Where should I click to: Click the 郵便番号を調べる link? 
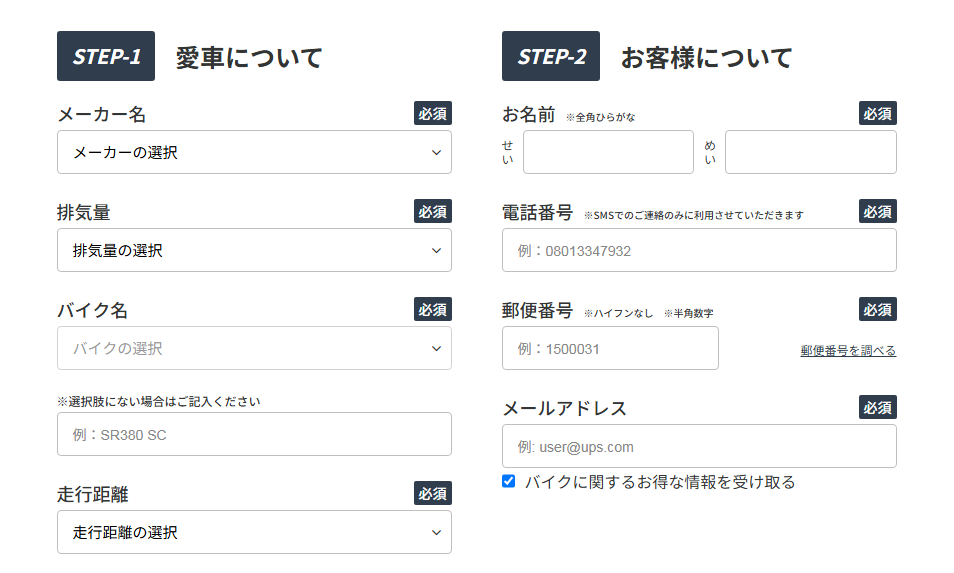coord(848,351)
